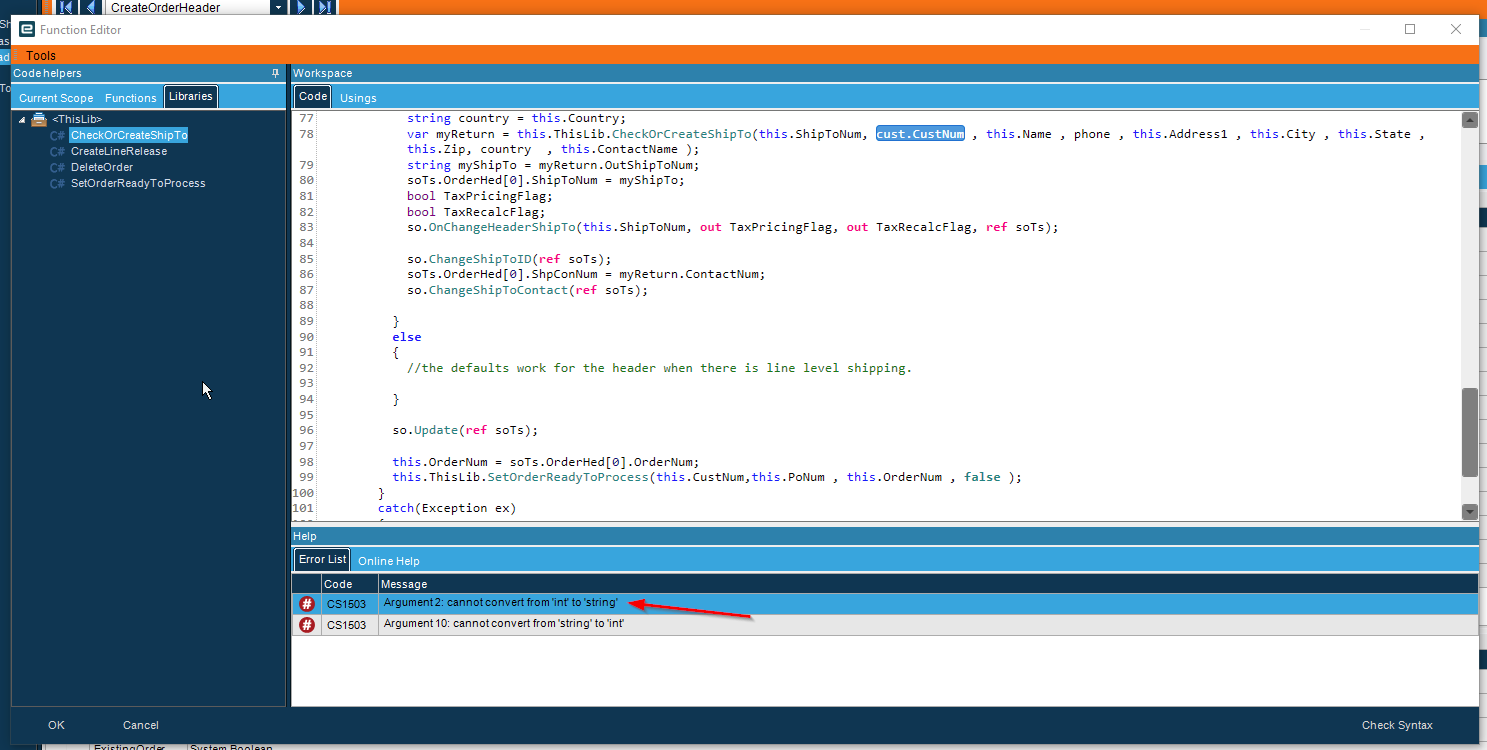1487x750 pixels.
Task: Click the OK button
Action: (56, 725)
